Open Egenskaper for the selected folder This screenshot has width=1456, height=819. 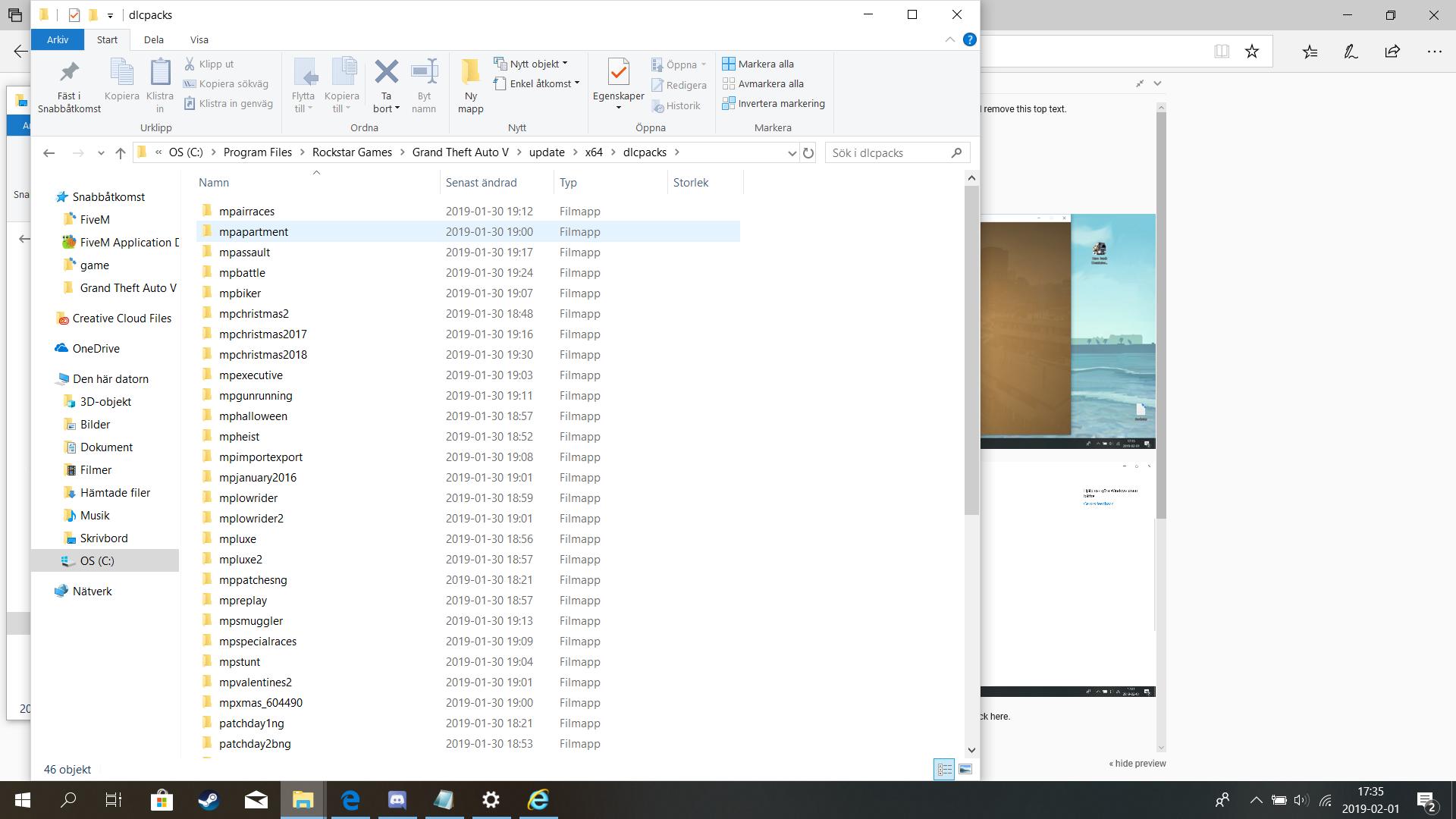point(619,85)
